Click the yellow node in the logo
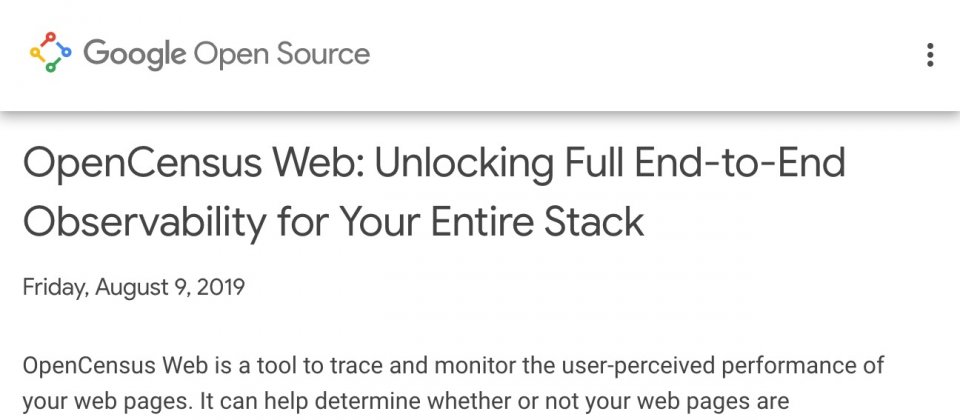The width and height of the screenshot is (960, 420). click(35, 53)
